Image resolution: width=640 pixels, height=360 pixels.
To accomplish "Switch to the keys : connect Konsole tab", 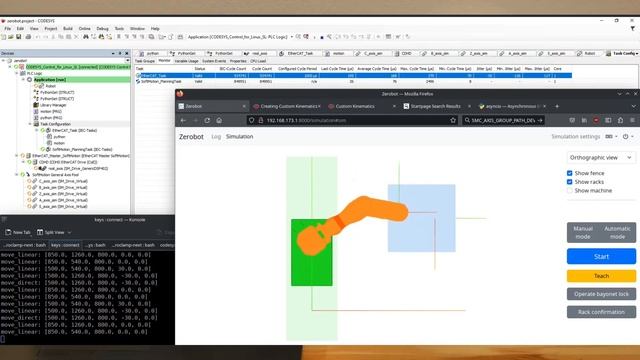I will tap(65, 245).
